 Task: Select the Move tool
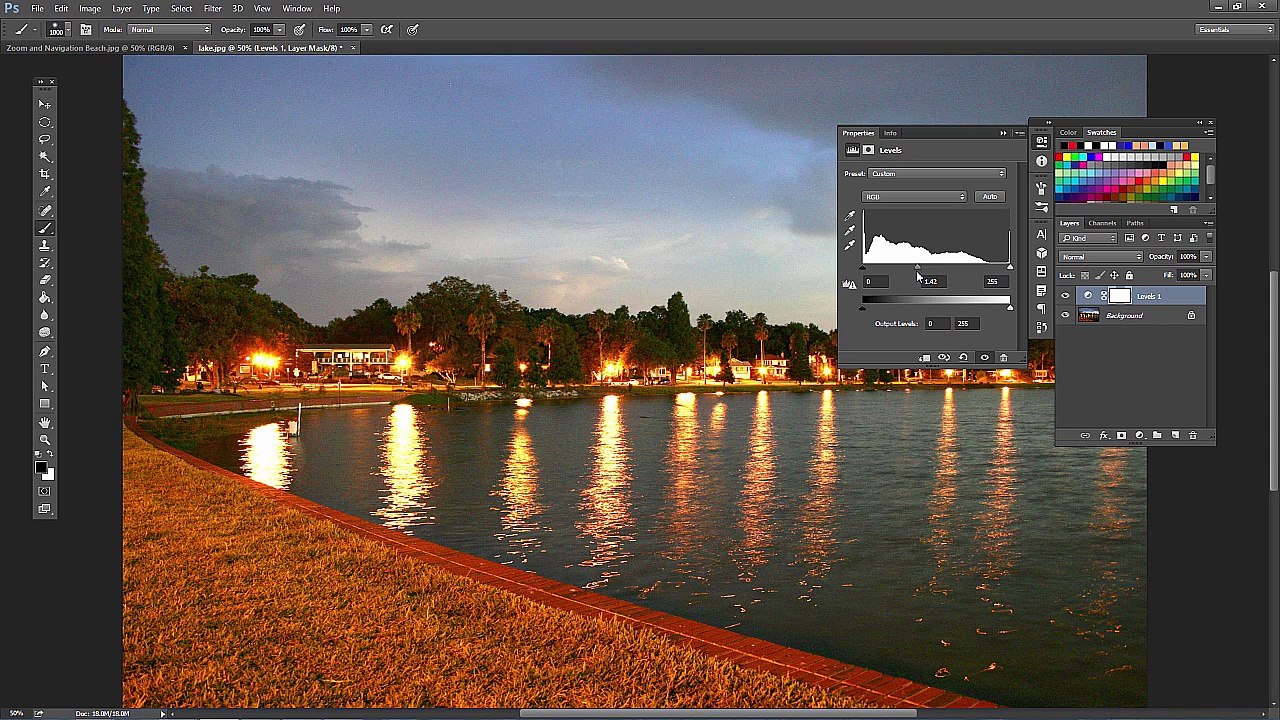45,105
